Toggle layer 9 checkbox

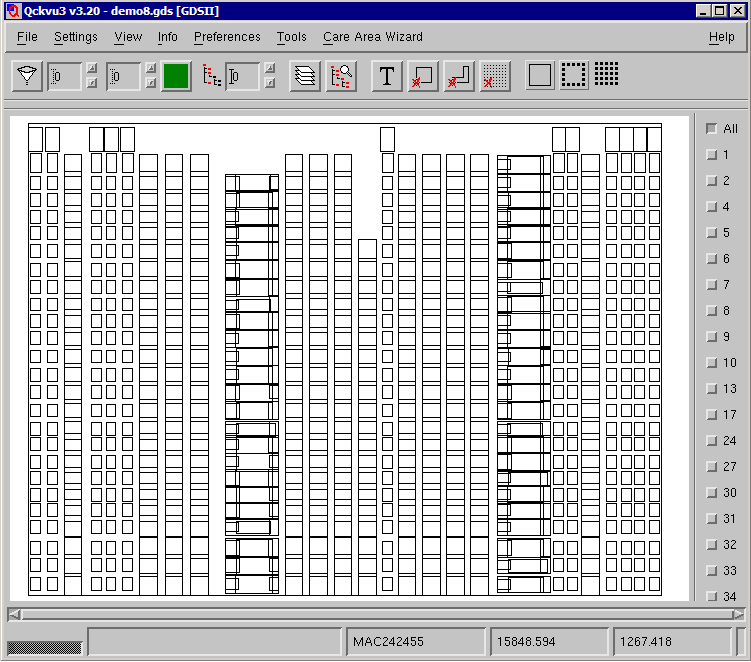[x=711, y=336]
